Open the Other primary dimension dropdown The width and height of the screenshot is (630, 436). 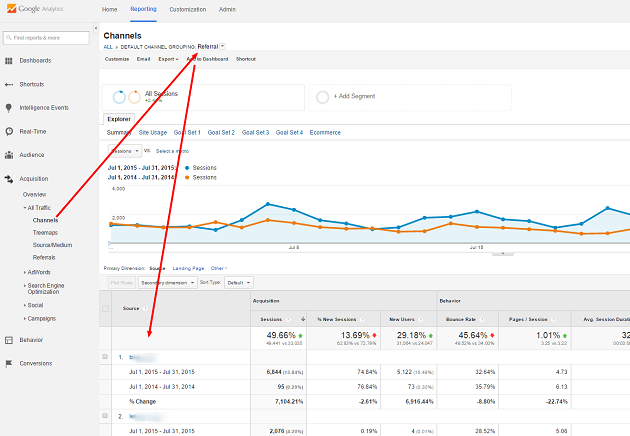tap(219, 268)
